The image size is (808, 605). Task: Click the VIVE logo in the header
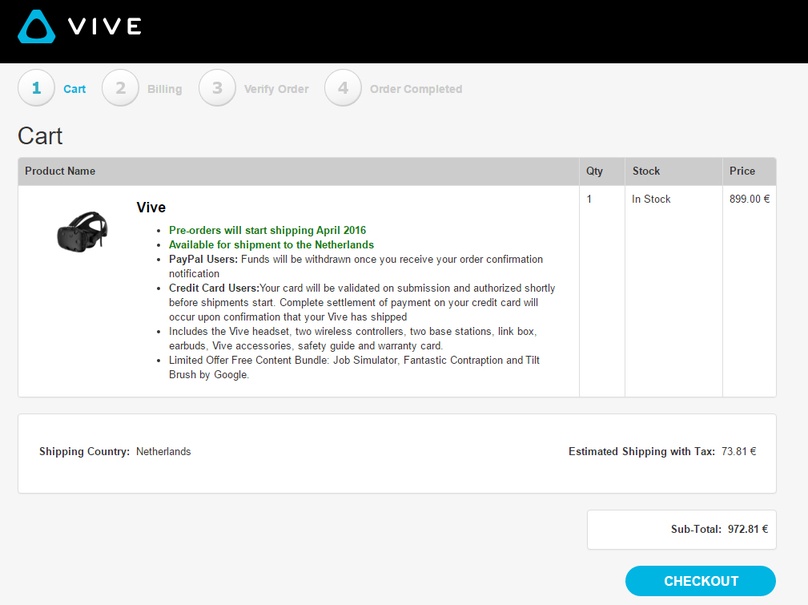pyautogui.click(x=80, y=26)
